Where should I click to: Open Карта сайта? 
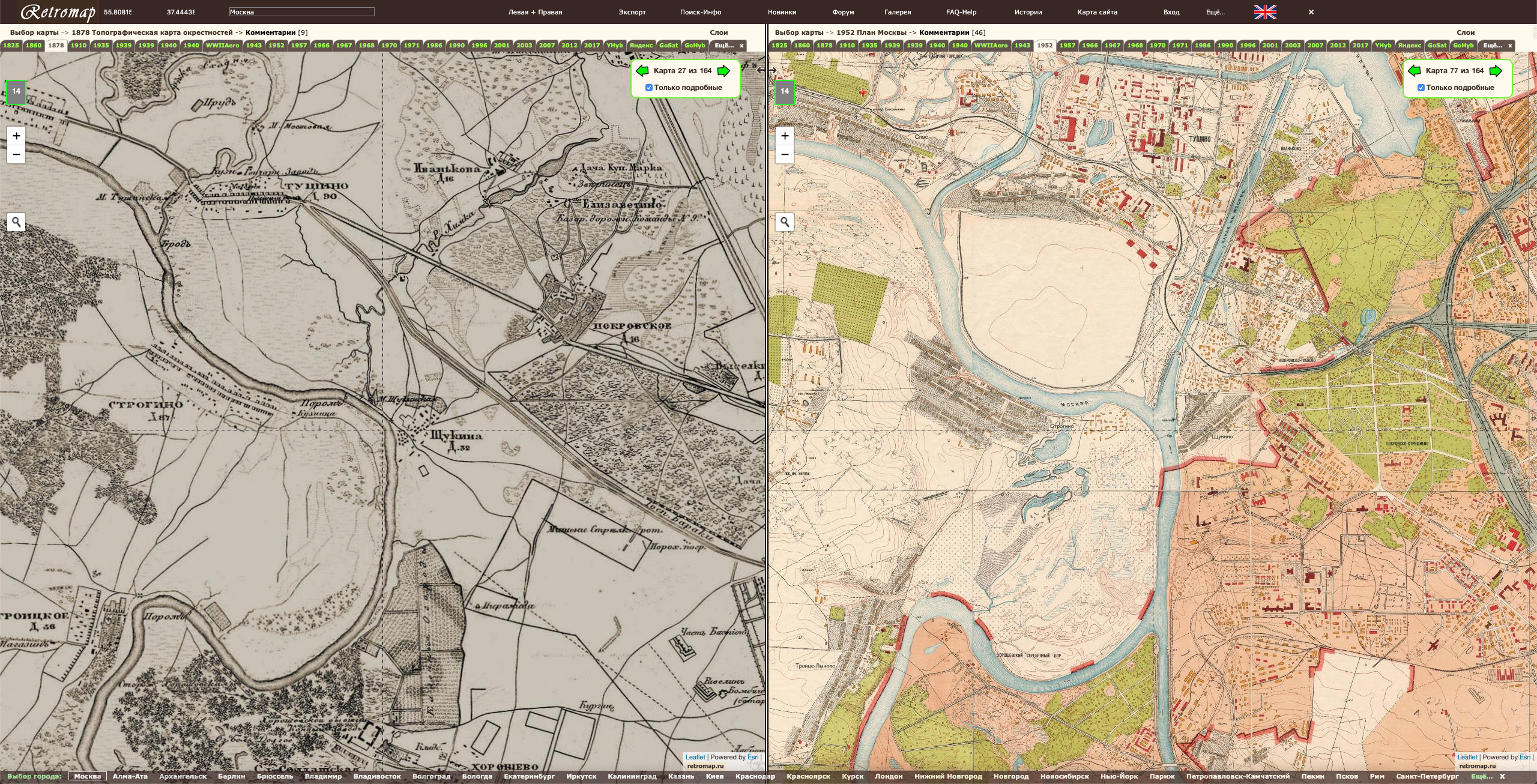(x=1098, y=12)
